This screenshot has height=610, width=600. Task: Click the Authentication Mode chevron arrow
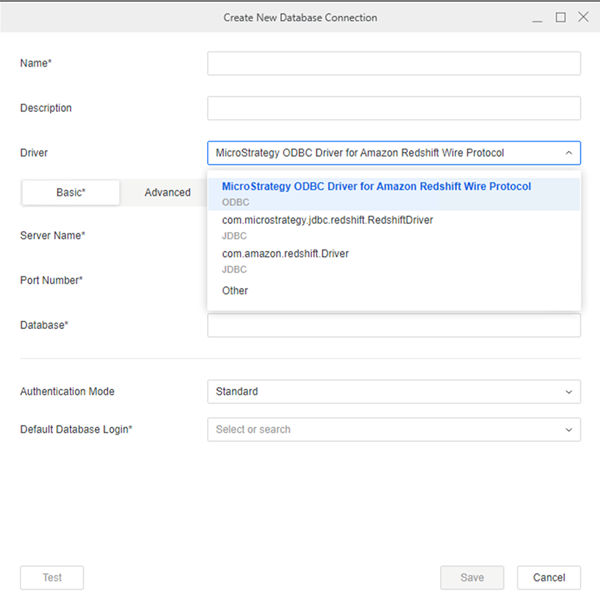(568, 392)
